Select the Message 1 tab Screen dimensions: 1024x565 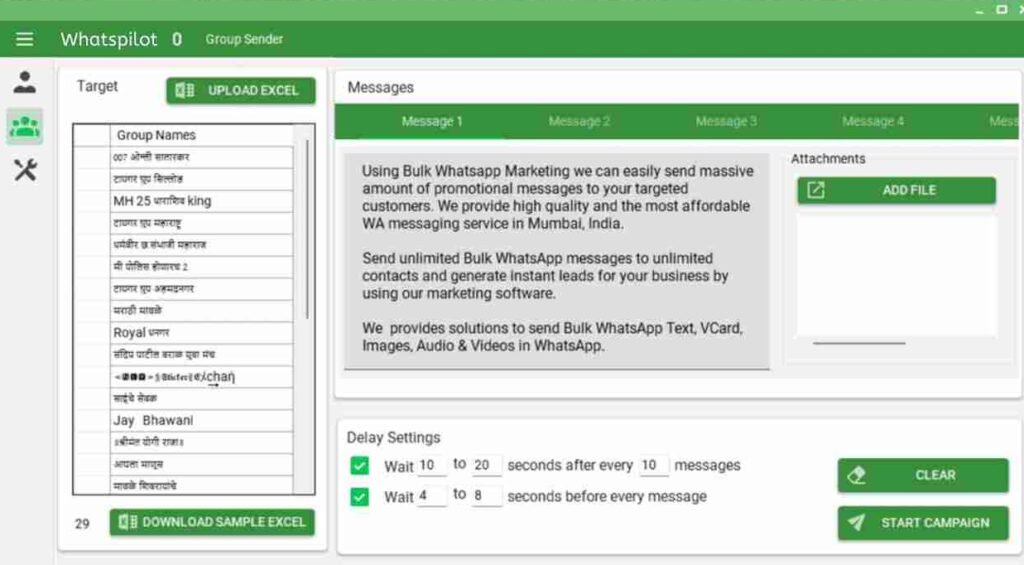pyautogui.click(x=432, y=121)
